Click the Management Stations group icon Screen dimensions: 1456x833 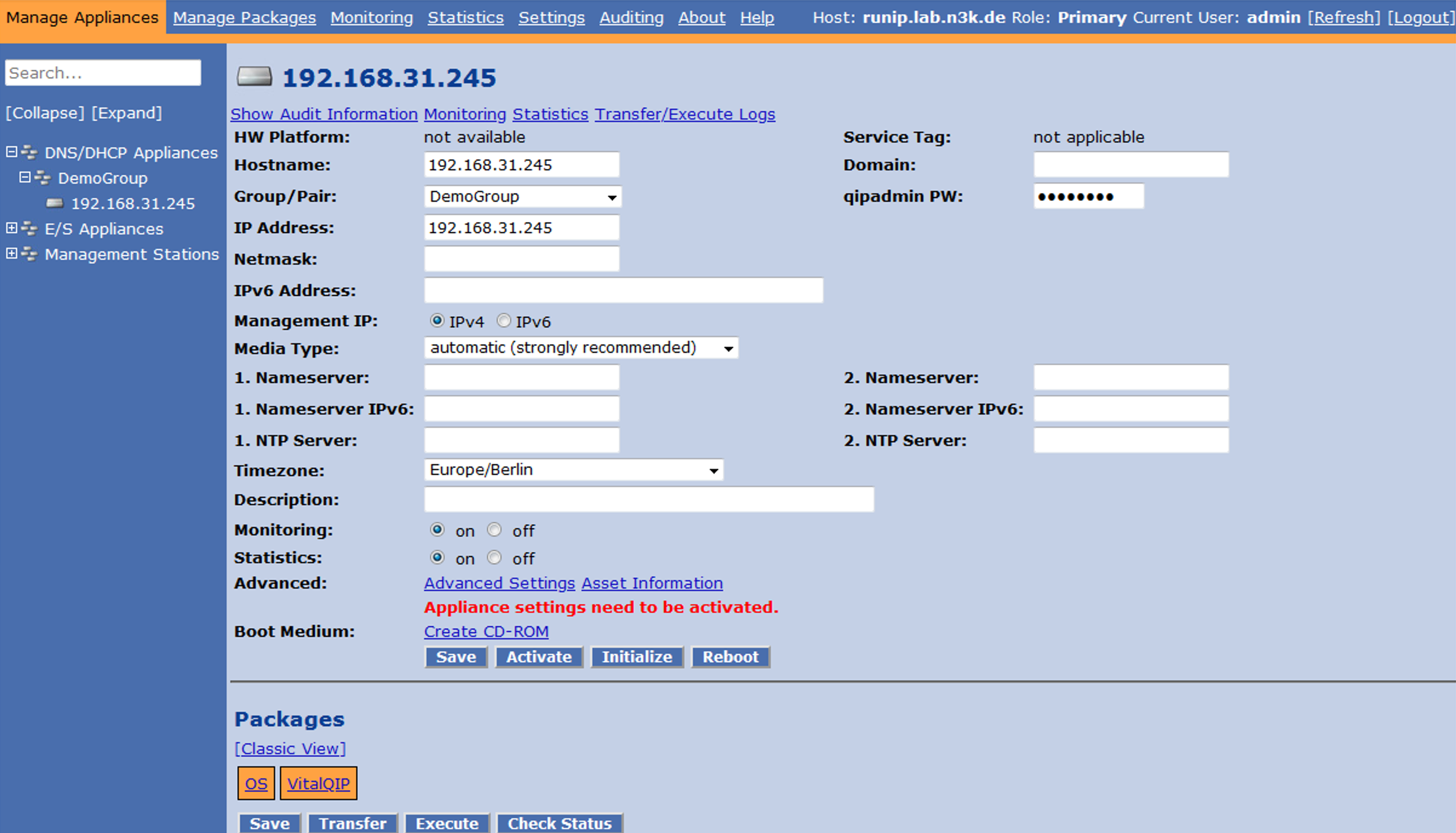(30, 254)
